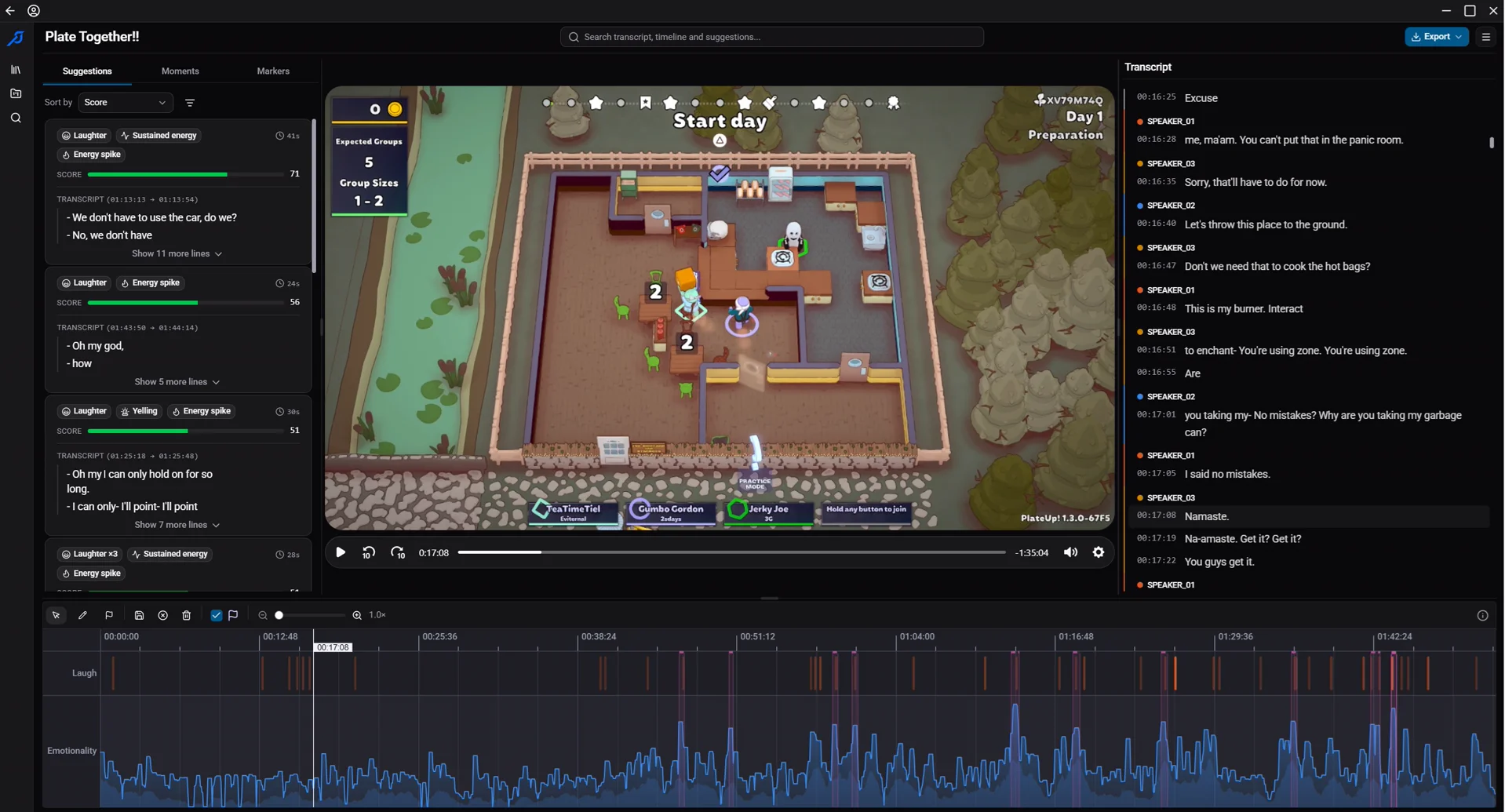This screenshot has width=1505, height=812.
Task: Open the hamburger menu next to Export
Action: pos(1486,37)
